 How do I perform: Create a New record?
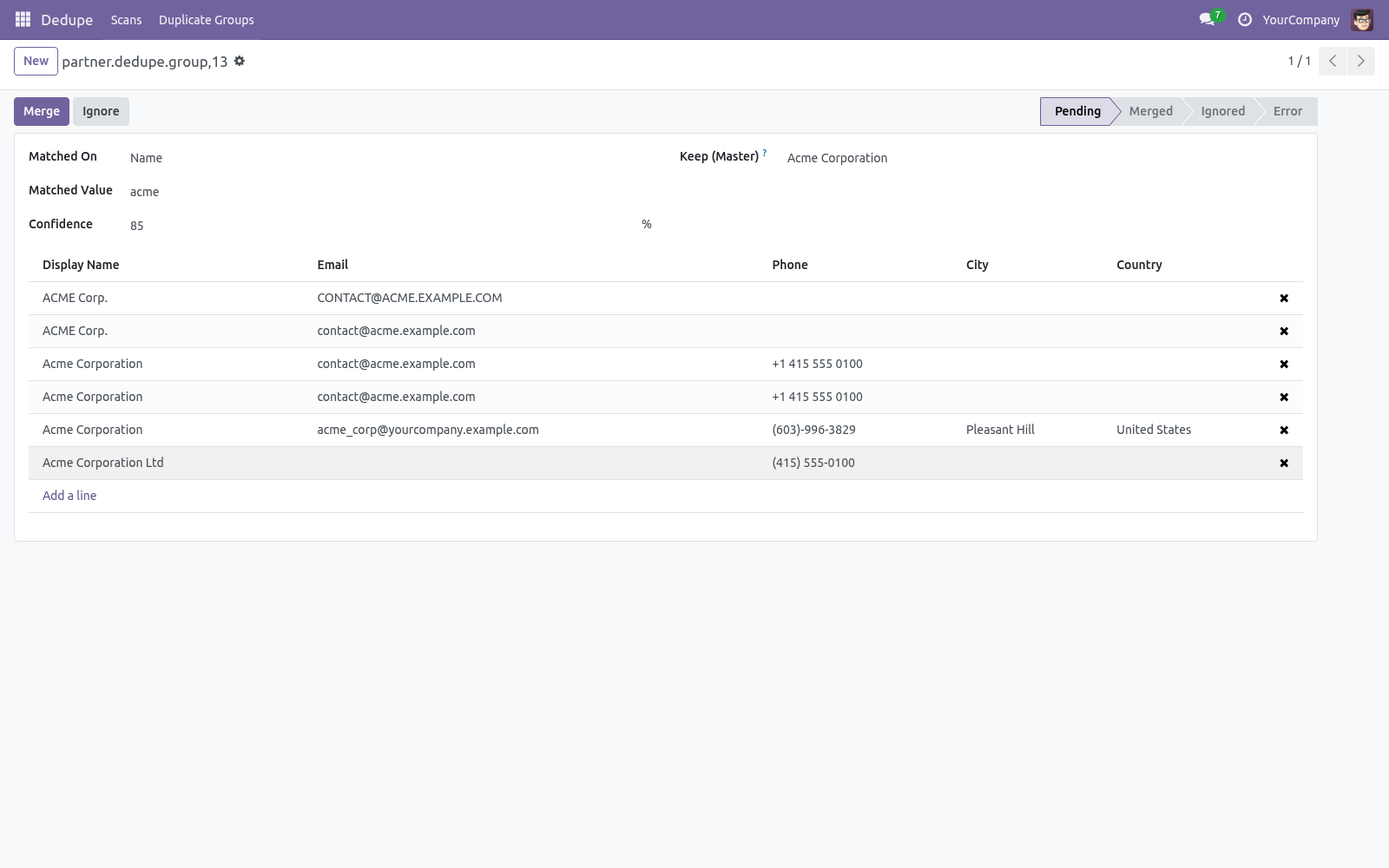36,61
